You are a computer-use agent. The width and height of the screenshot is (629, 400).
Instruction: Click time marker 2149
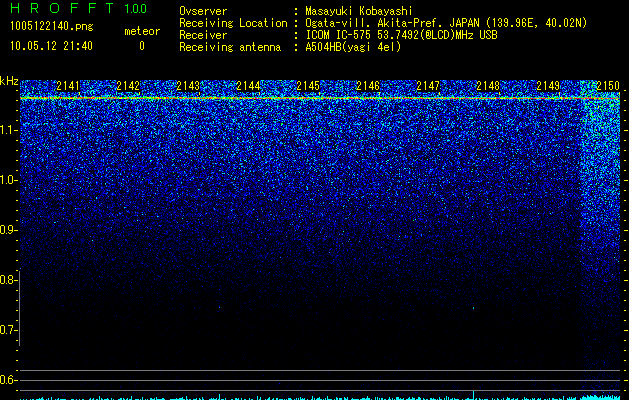coord(548,85)
